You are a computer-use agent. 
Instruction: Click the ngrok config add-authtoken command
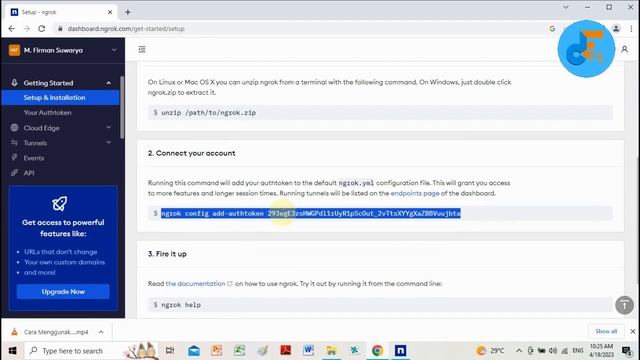point(311,213)
